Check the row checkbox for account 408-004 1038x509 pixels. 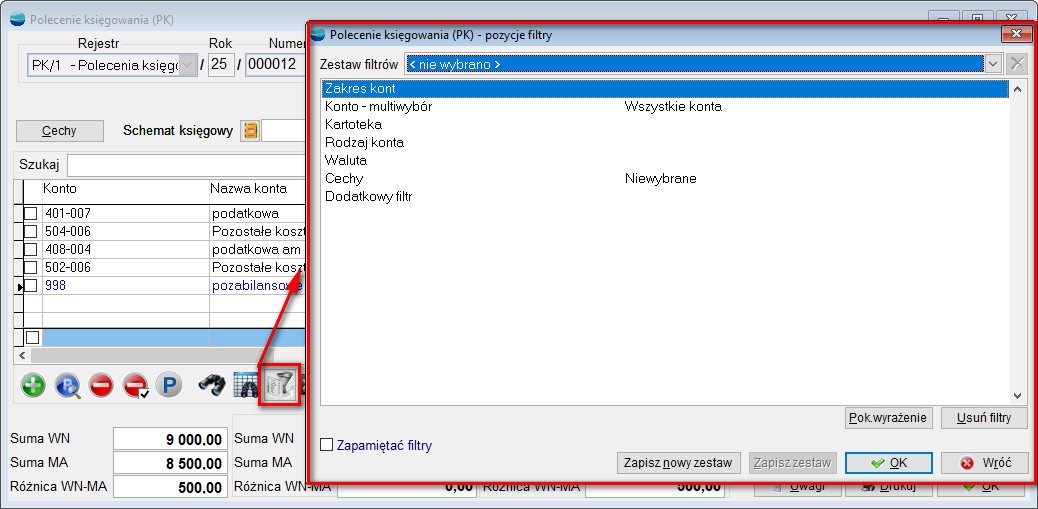pos(31,249)
